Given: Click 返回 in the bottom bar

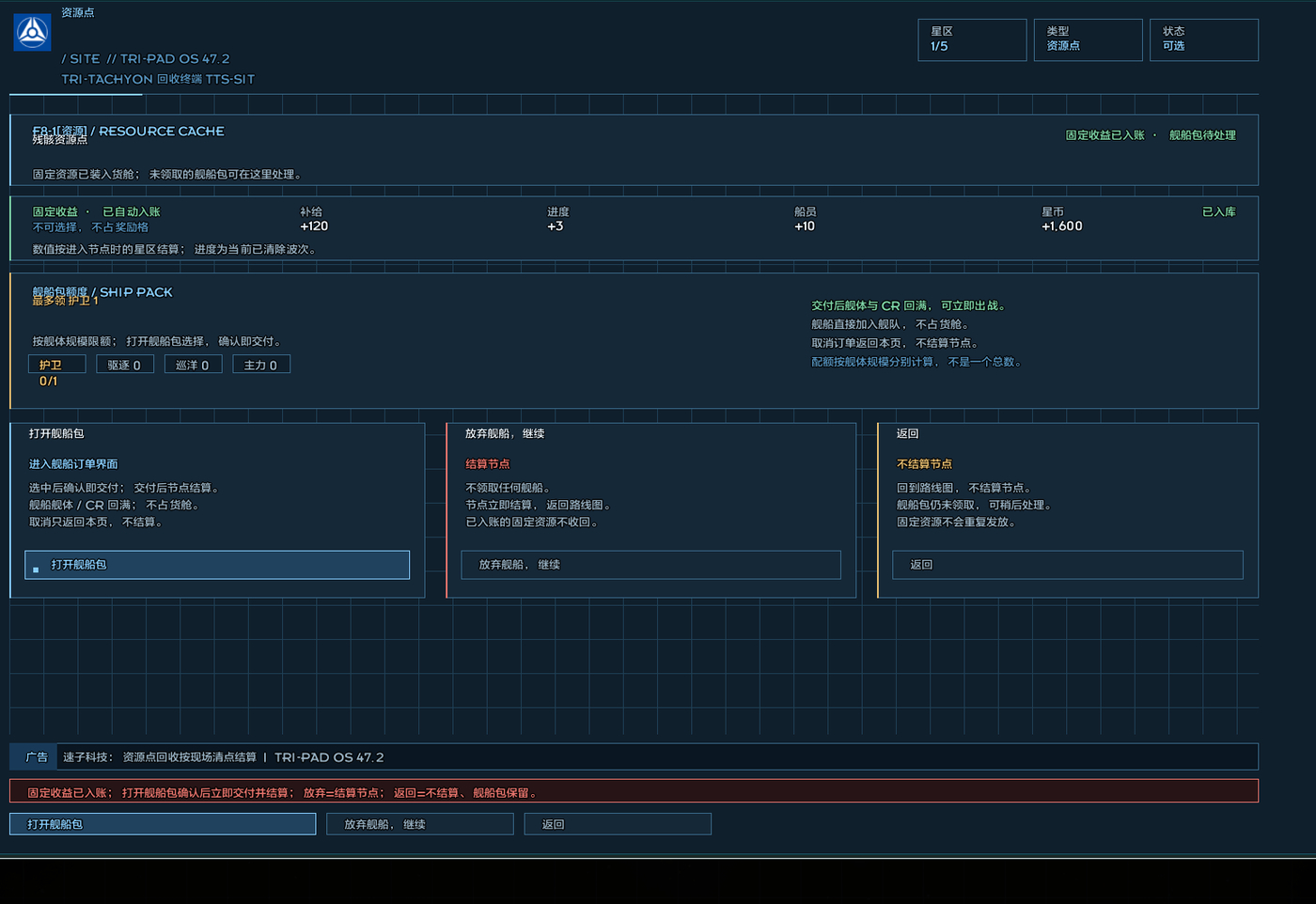Looking at the screenshot, I should coord(617,824).
